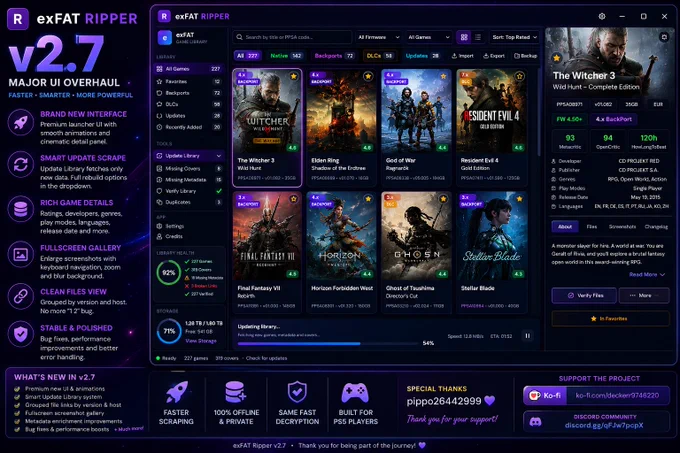
Task: Click the game grid vertical scrollbar
Action: [x=539, y=113]
